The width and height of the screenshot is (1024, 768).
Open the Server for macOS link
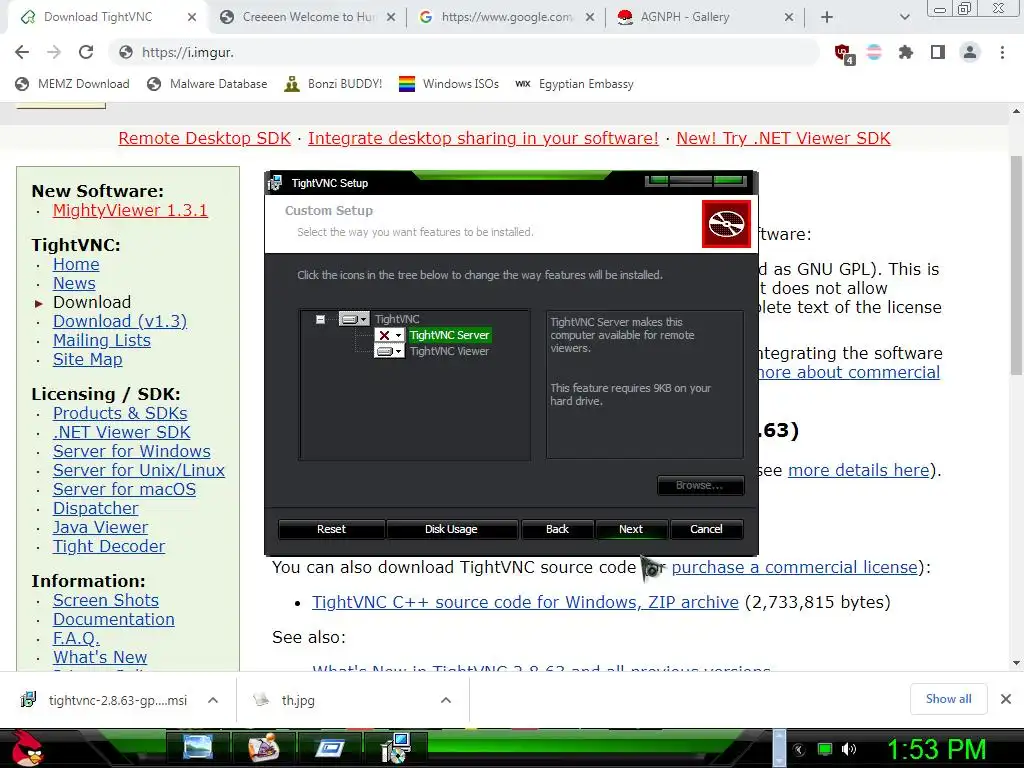[124, 489]
